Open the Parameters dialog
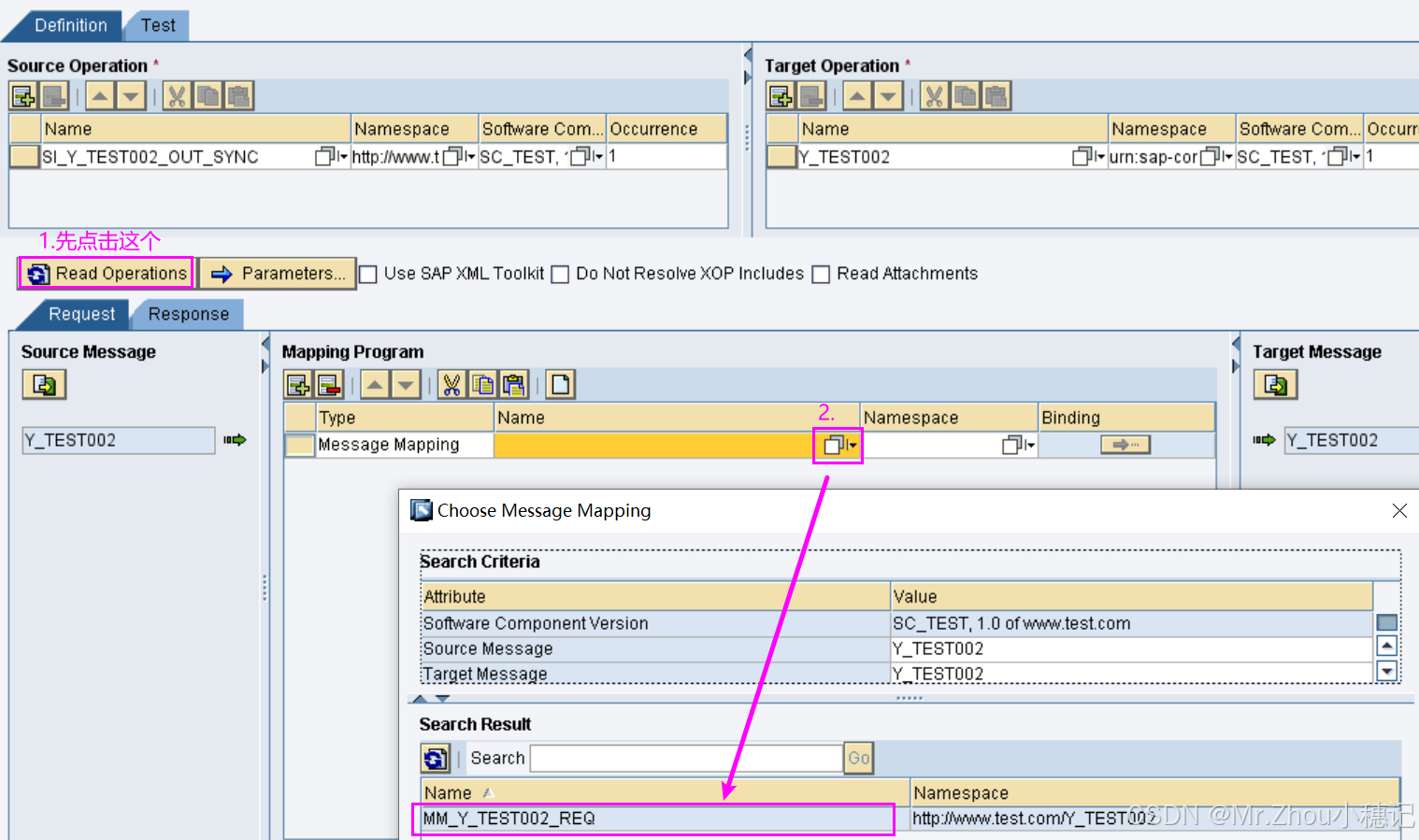This screenshot has height=840, width=1419. 277,273
